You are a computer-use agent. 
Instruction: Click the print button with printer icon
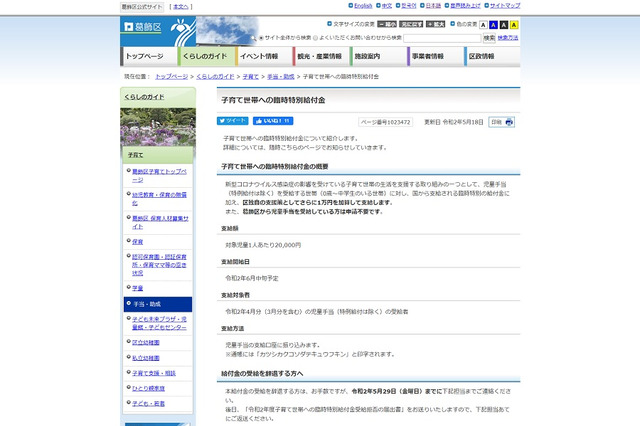click(x=502, y=122)
